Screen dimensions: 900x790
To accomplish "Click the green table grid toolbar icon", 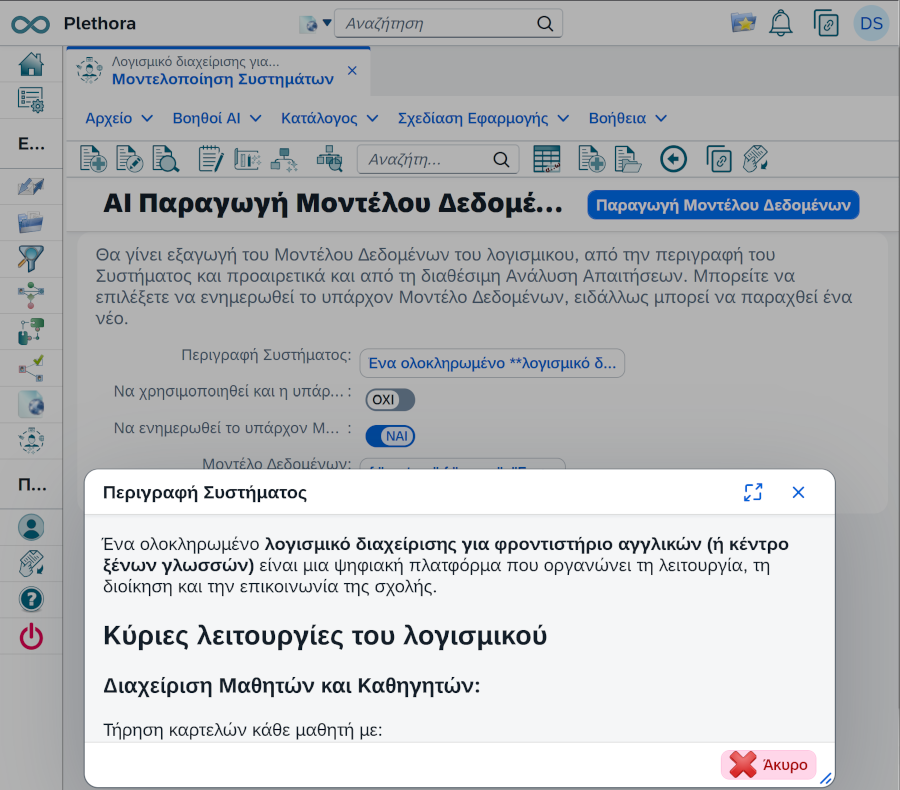I will pyautogui.click(x=546, y=159).
